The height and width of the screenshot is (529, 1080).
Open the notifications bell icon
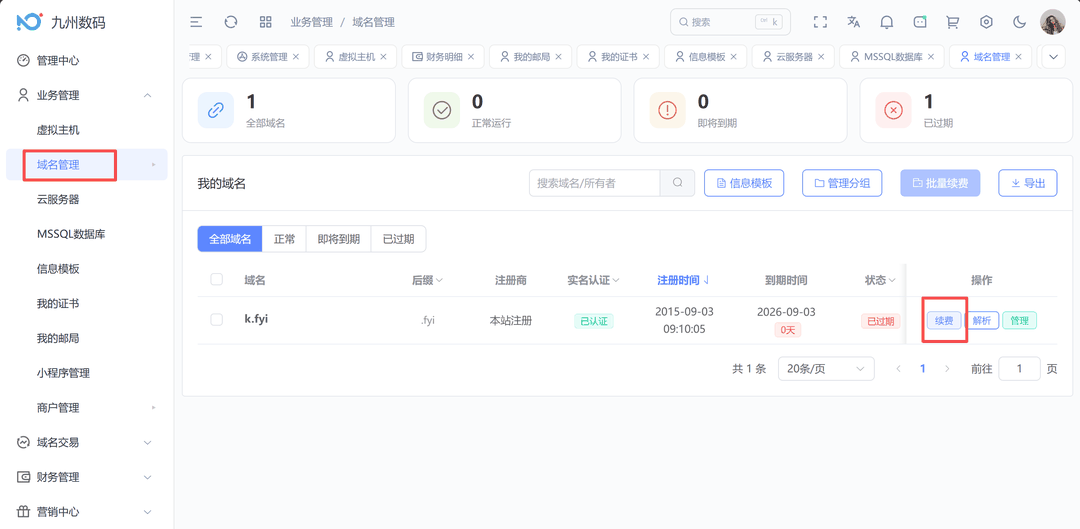click(886, 22)
